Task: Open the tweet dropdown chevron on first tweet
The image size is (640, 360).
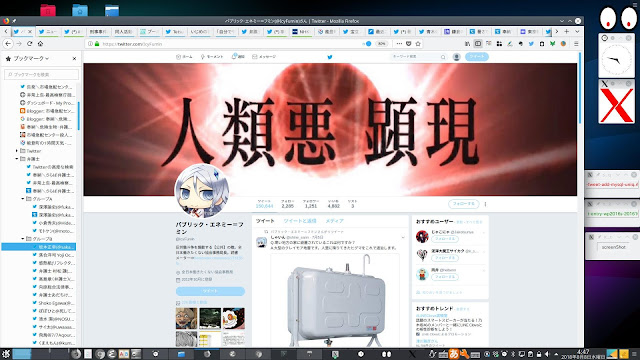Action: click(403, 237)
